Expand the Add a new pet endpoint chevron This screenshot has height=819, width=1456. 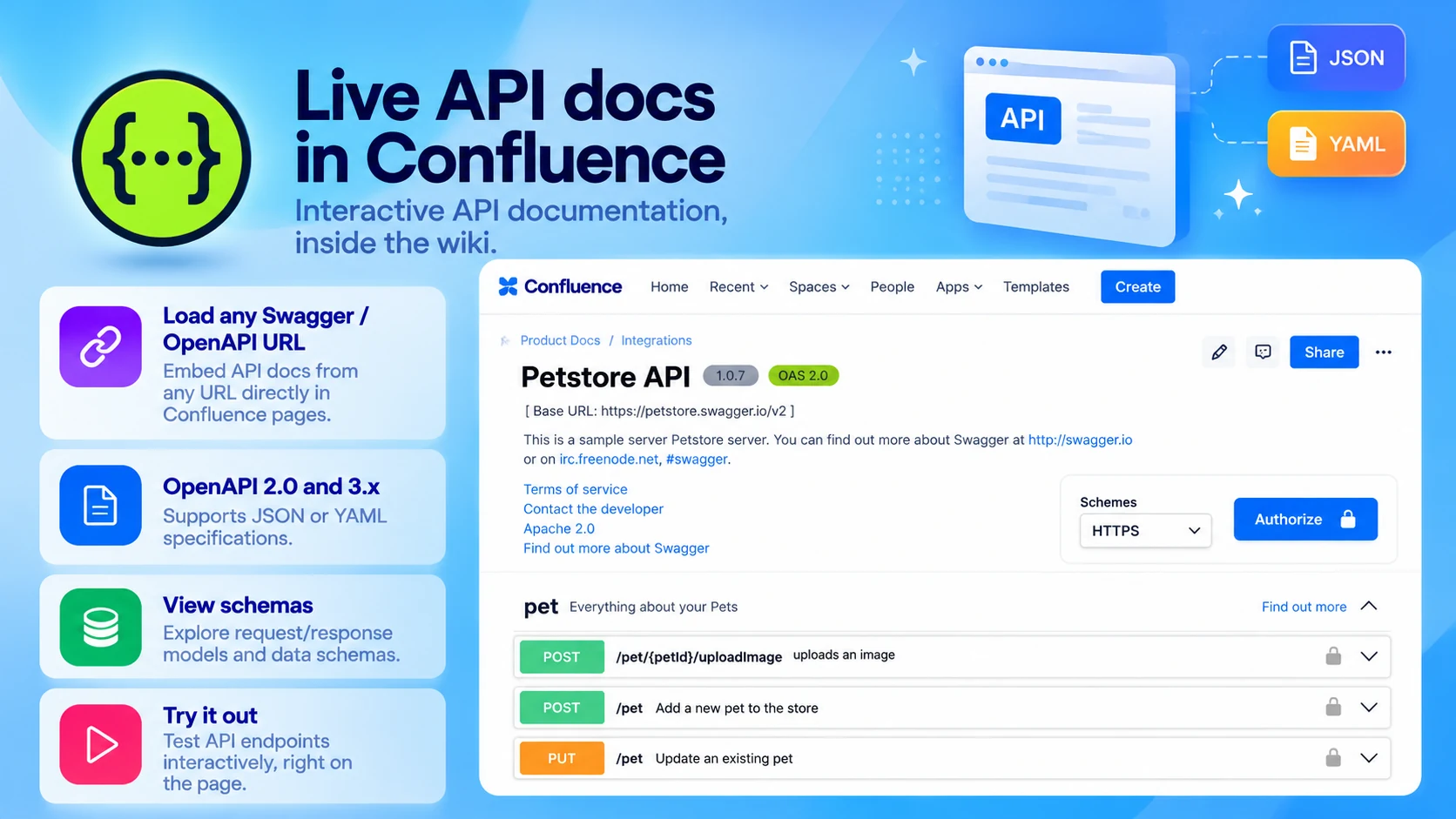pyautogui.click(x=1369, y=707)
